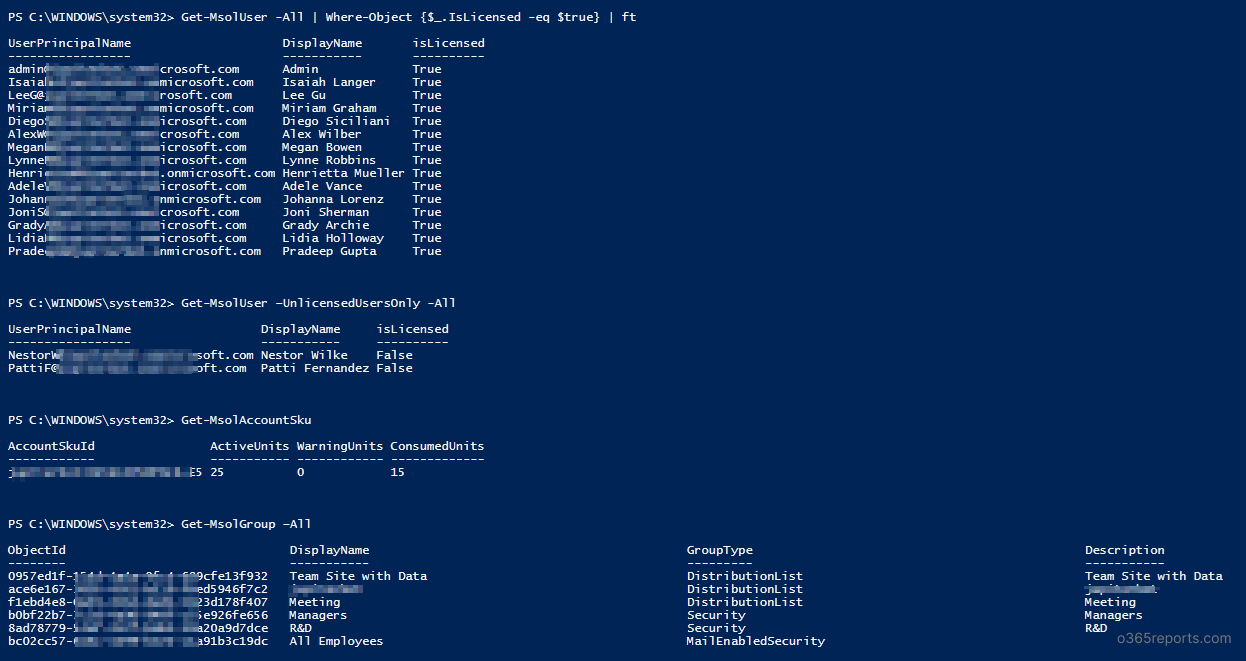Click the ConsumedUnits value 15
The image size is (1246, 661).
(397, 472)
